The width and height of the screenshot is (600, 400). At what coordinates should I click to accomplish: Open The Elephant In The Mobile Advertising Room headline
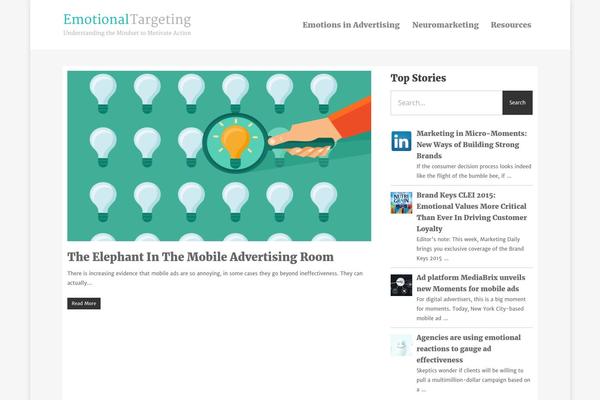200,257
